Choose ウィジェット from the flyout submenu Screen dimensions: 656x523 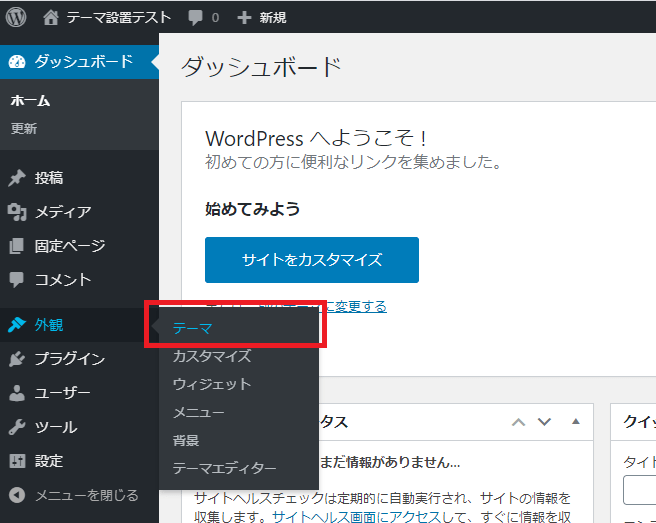click(x=211, y=384)
